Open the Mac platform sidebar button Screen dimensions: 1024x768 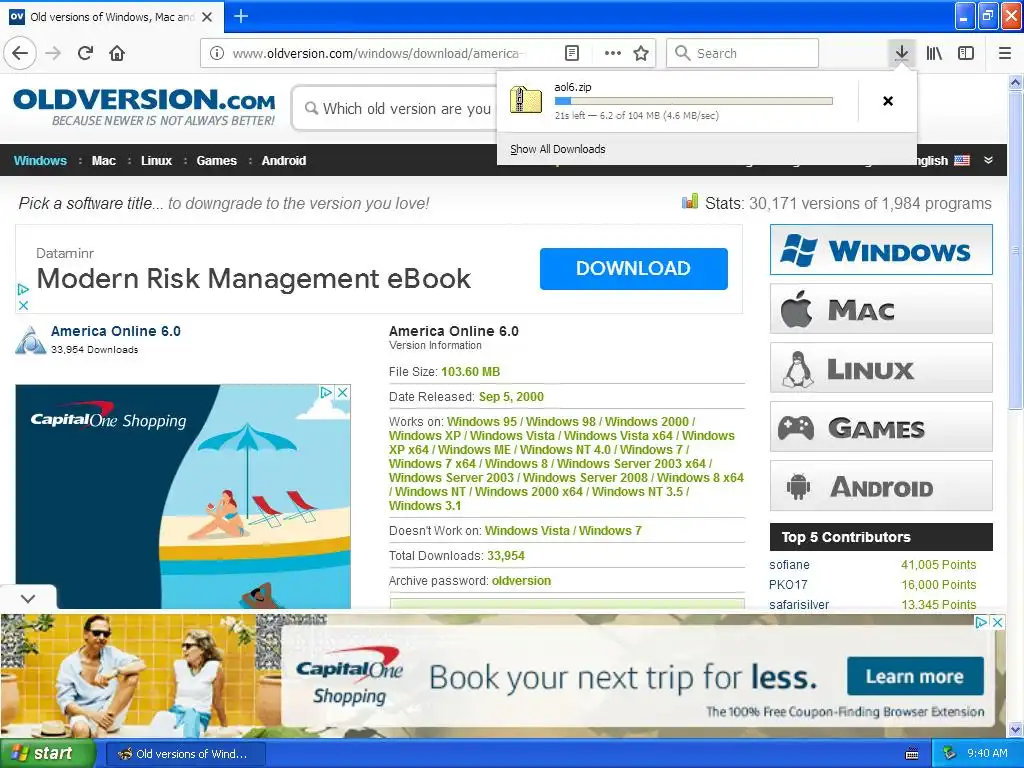click(x=881, y=309)
